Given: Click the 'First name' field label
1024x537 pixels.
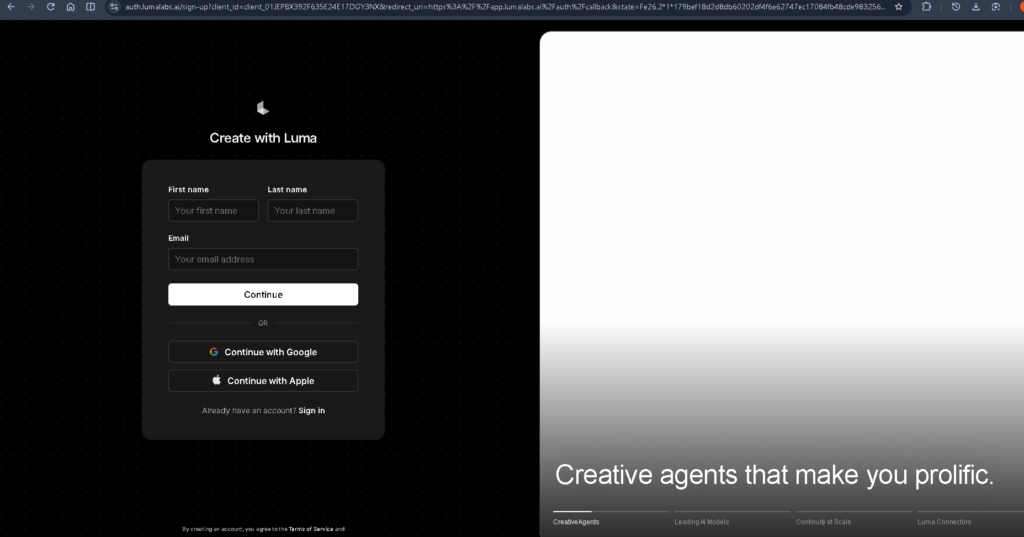Looking at the screenshot, I should [189, 189].
